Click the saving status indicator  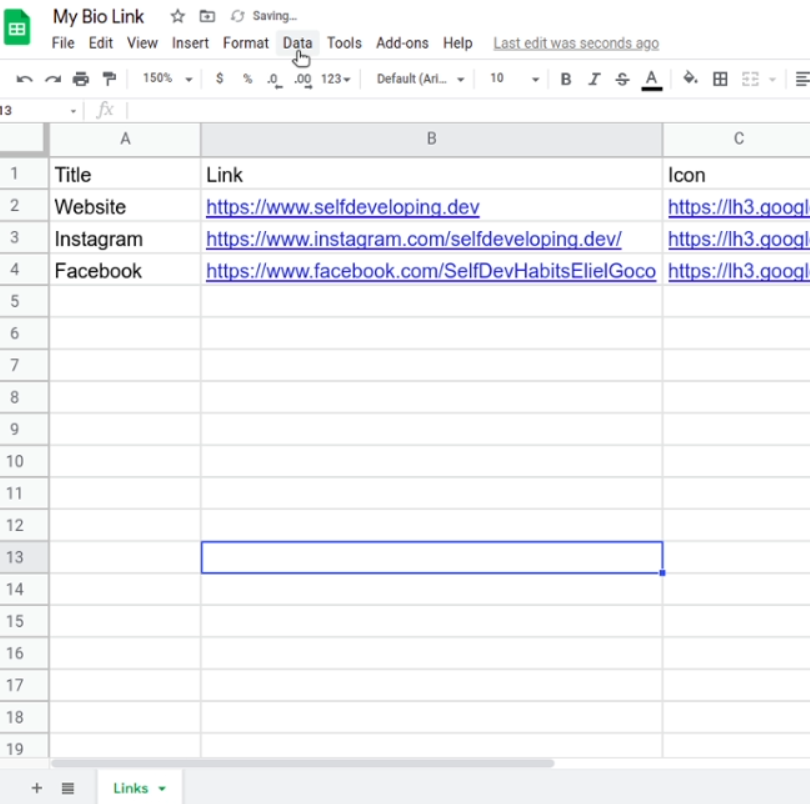tap(264, 16)
